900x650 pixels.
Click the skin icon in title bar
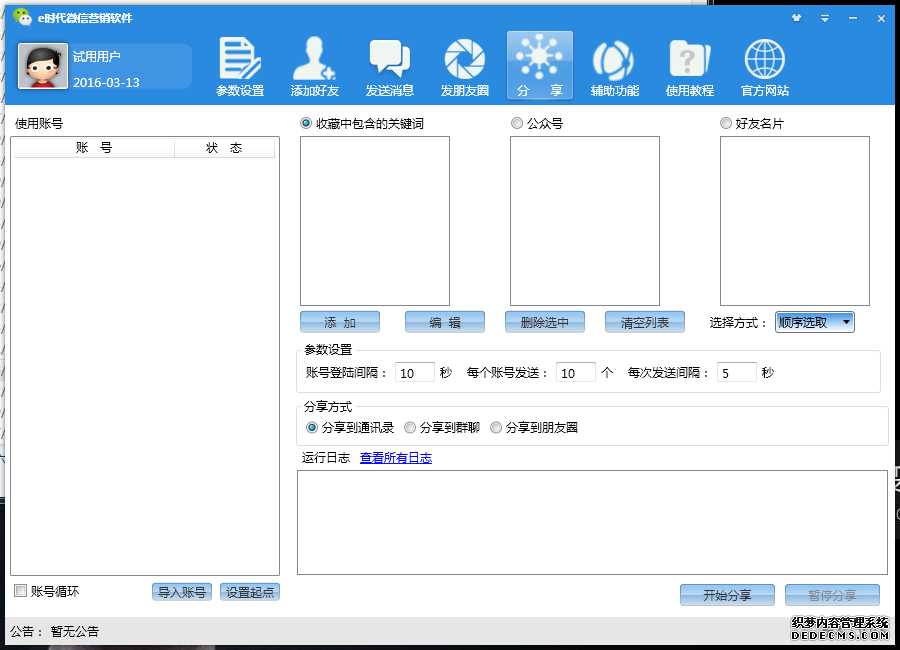pyautogui.click(x=796, y=18)
